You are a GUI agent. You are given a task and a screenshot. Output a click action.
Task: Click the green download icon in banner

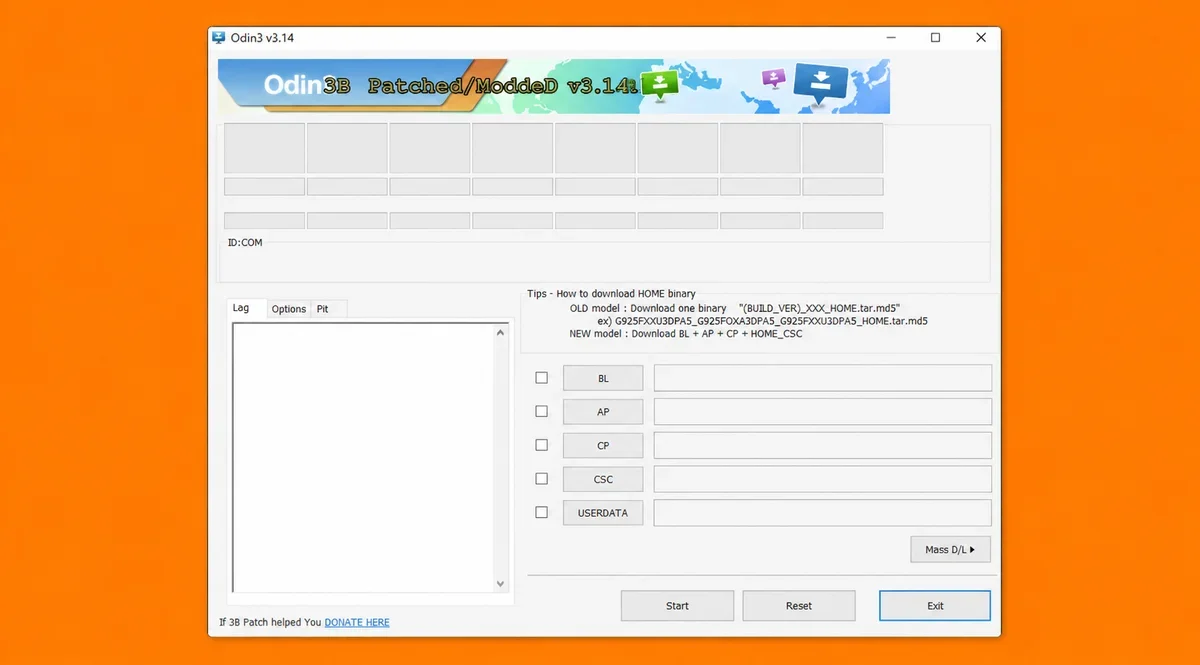click(x=660, y=84)
